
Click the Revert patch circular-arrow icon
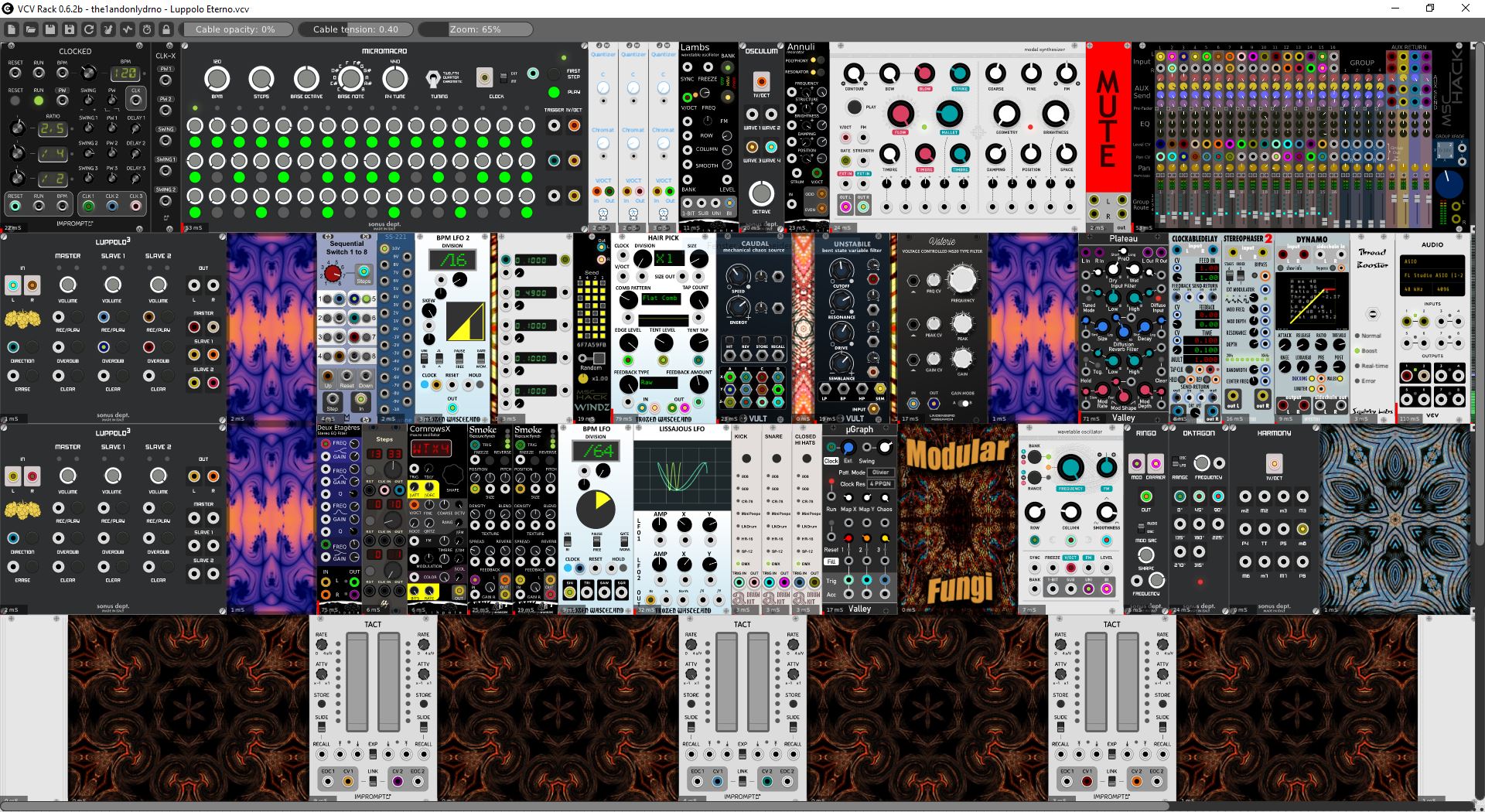89,29
